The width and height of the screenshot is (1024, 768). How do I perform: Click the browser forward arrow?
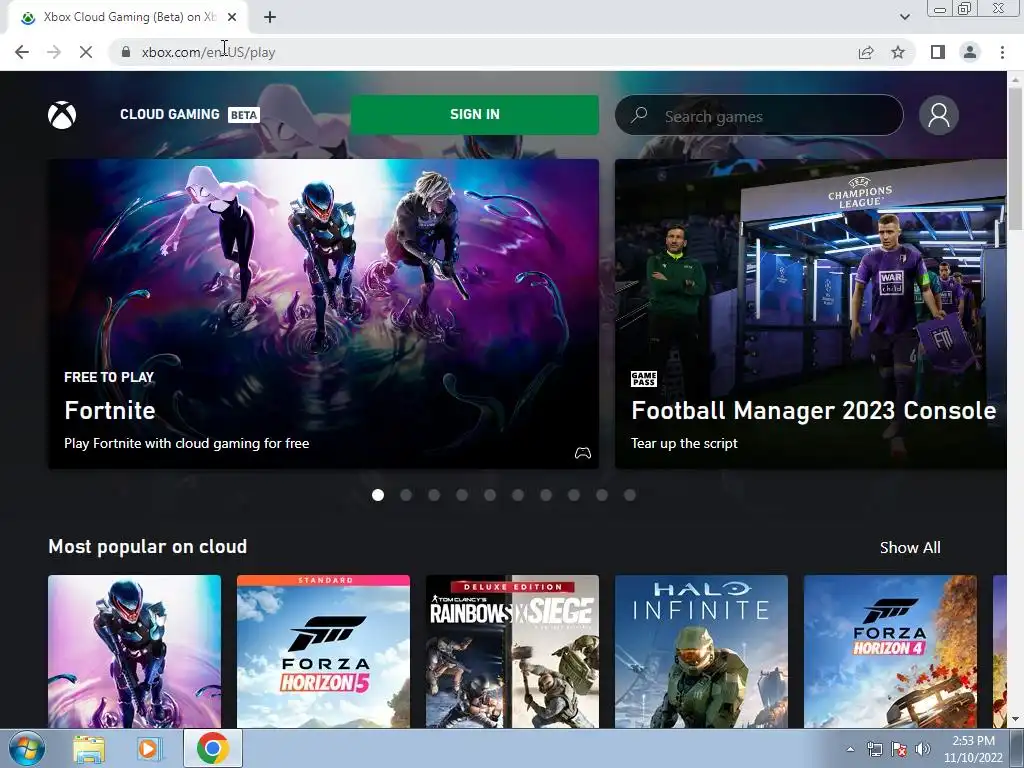(x=54, y=52)
